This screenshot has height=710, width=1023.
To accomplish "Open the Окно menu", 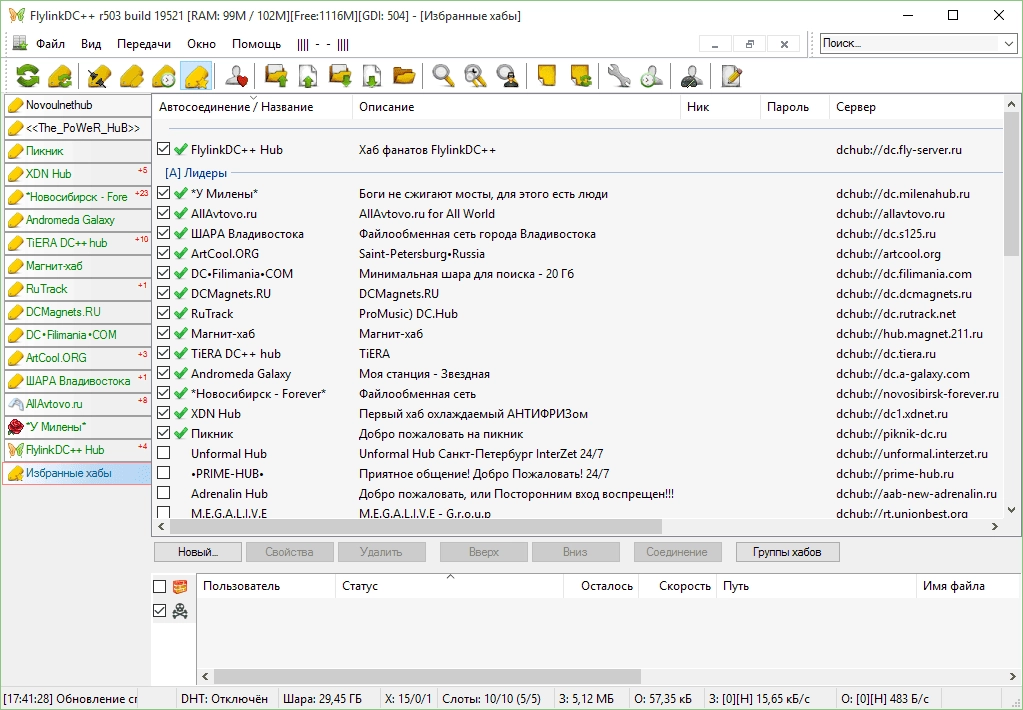I will click(201, 44).
